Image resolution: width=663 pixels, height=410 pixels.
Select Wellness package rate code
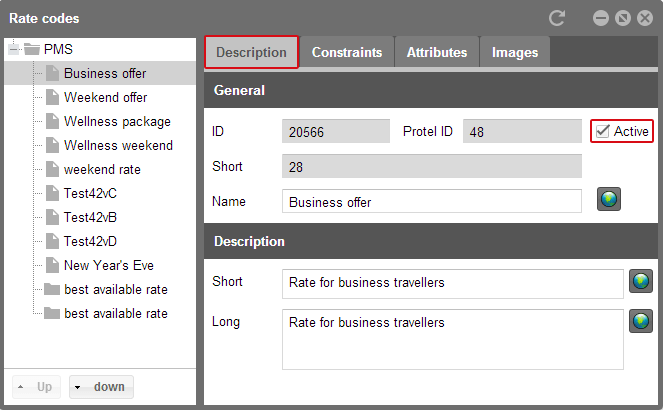click(117, 122)
